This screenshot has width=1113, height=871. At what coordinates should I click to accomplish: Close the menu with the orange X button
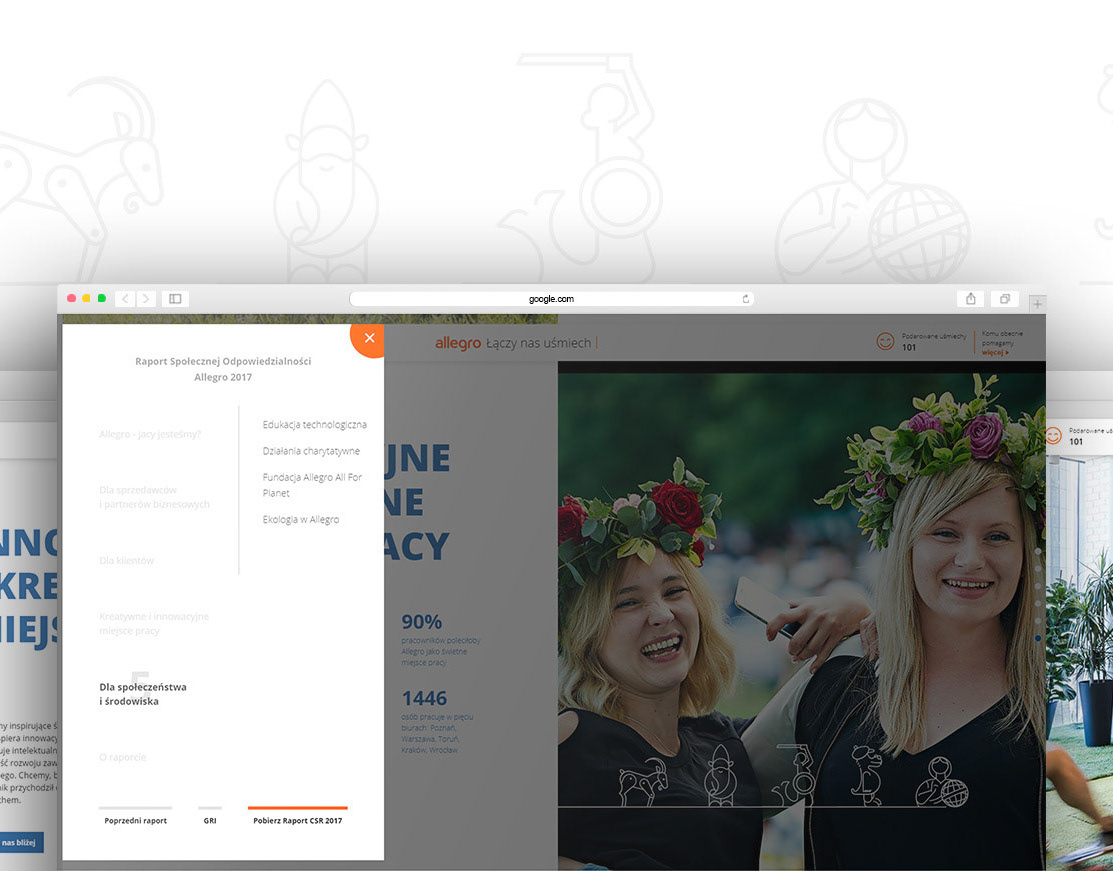[x=368, y=339]
